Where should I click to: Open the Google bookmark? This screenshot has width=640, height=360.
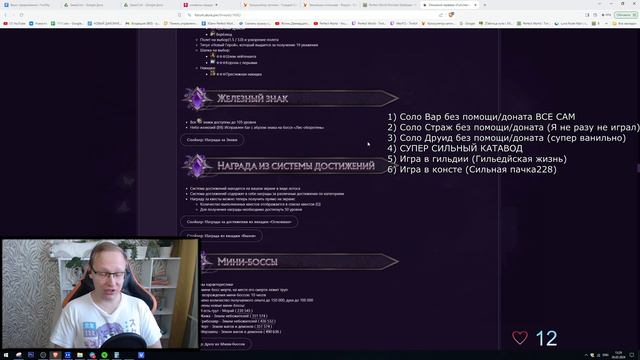click(468, 24)
